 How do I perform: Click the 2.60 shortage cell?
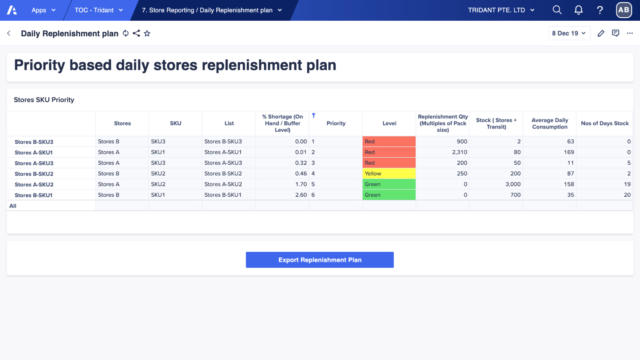(x=282, y=195)
